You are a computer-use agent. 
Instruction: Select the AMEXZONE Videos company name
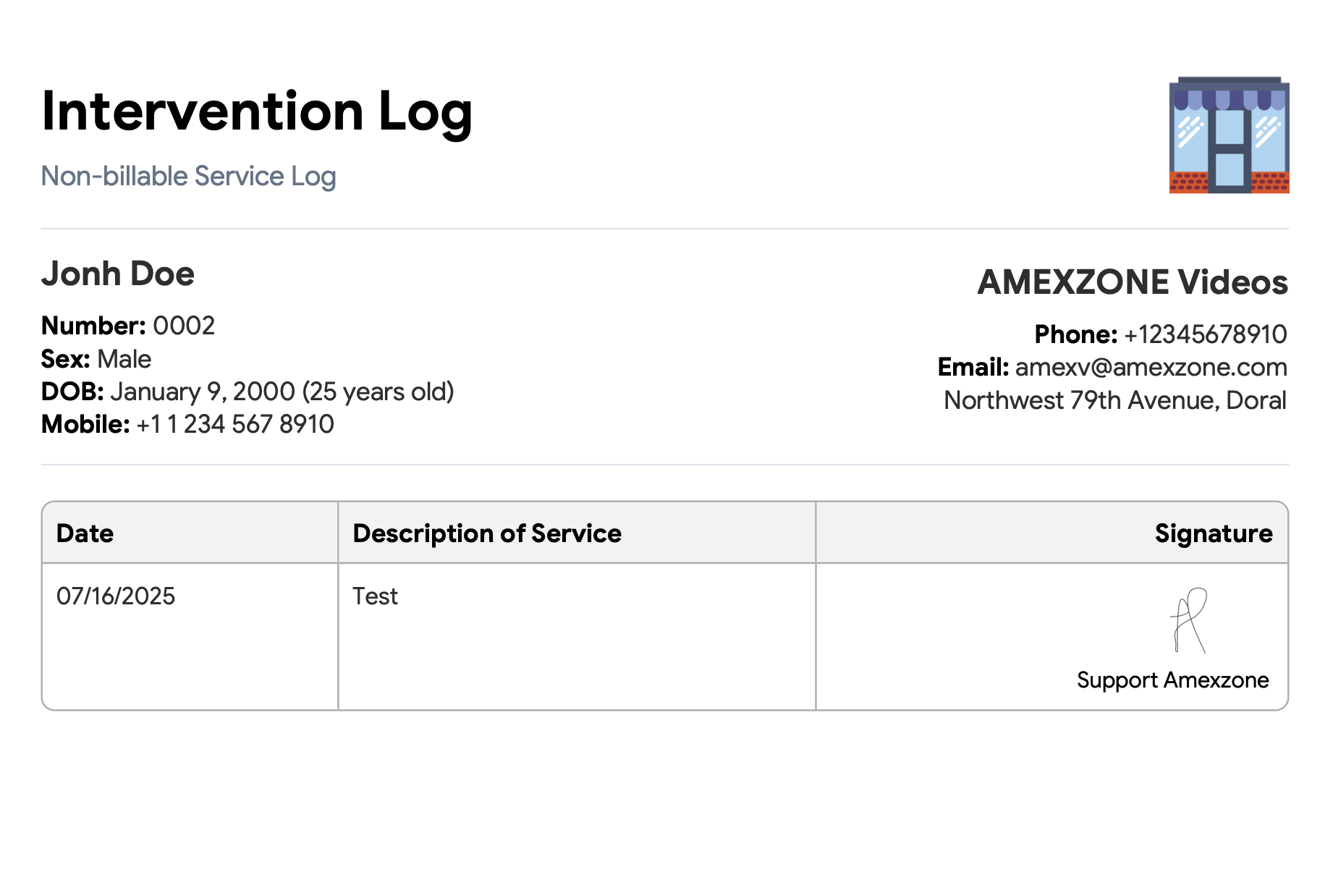click(x=1132, y=282)
